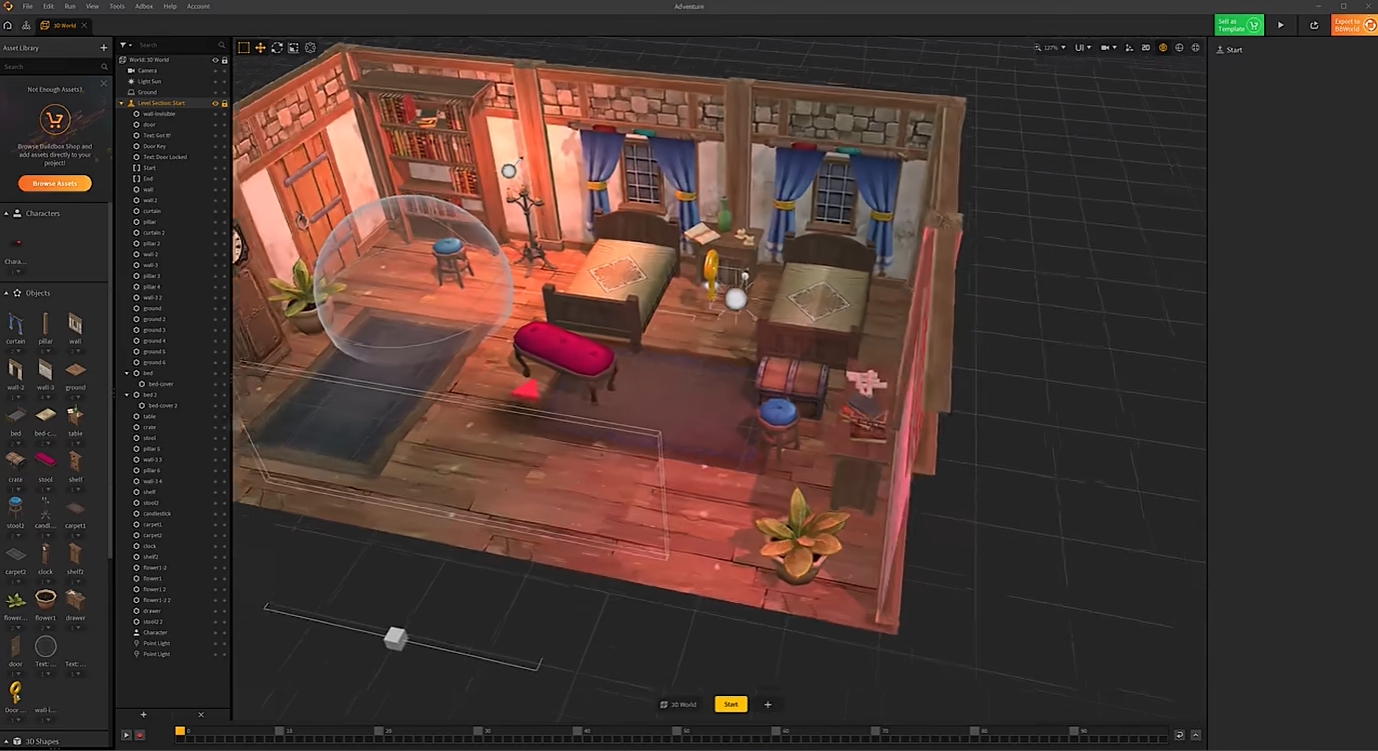Open the Adbox menu

click(x=144, y=6)
